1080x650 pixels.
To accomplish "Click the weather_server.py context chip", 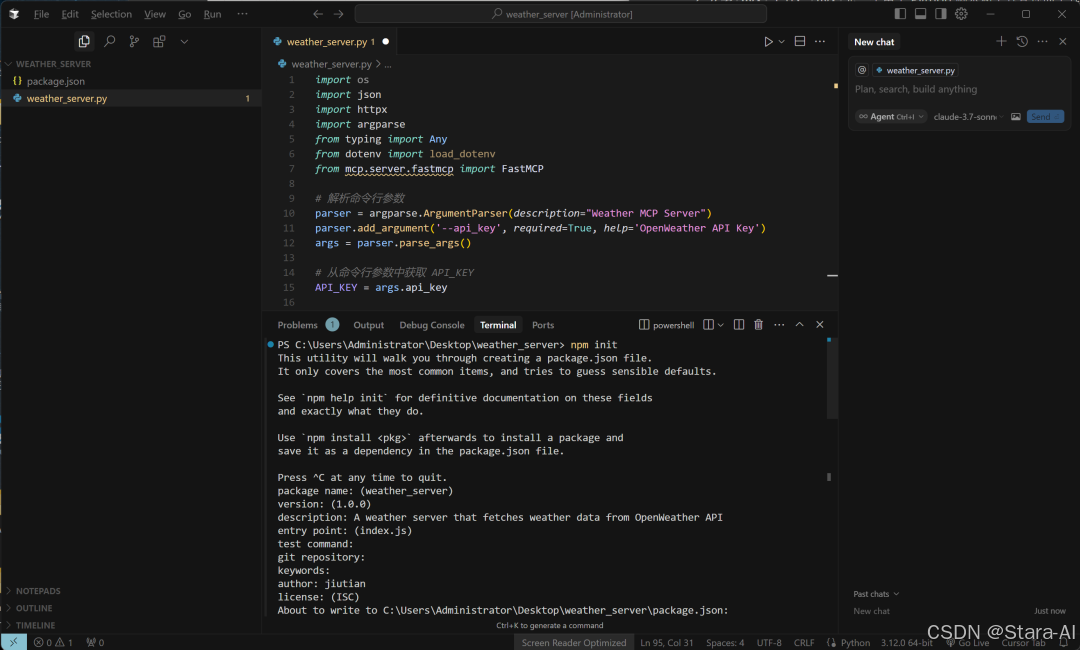I will coord(915,70).
